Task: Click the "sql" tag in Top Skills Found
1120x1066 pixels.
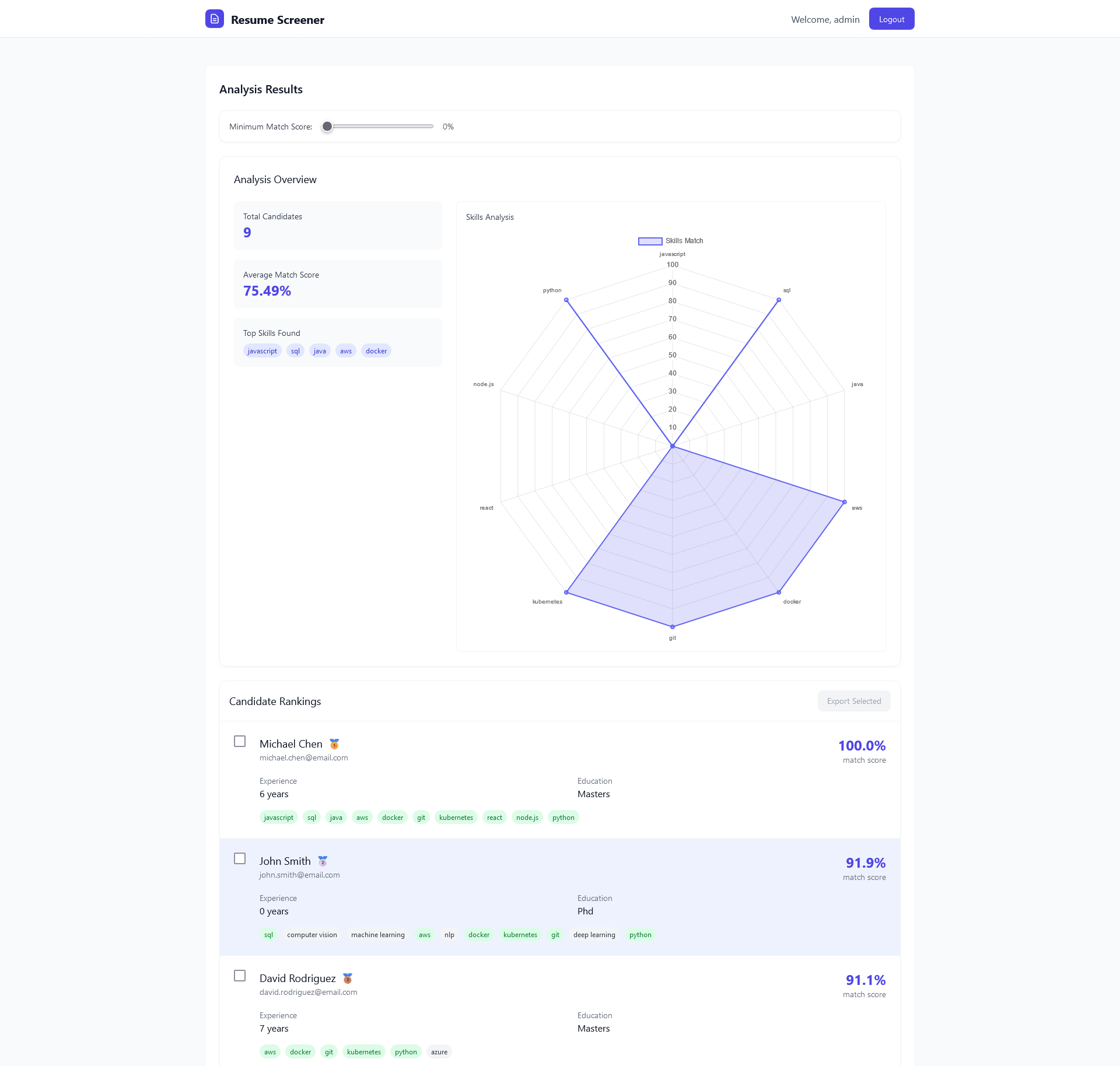Action: pyautogui.click(x=295, y=350)
